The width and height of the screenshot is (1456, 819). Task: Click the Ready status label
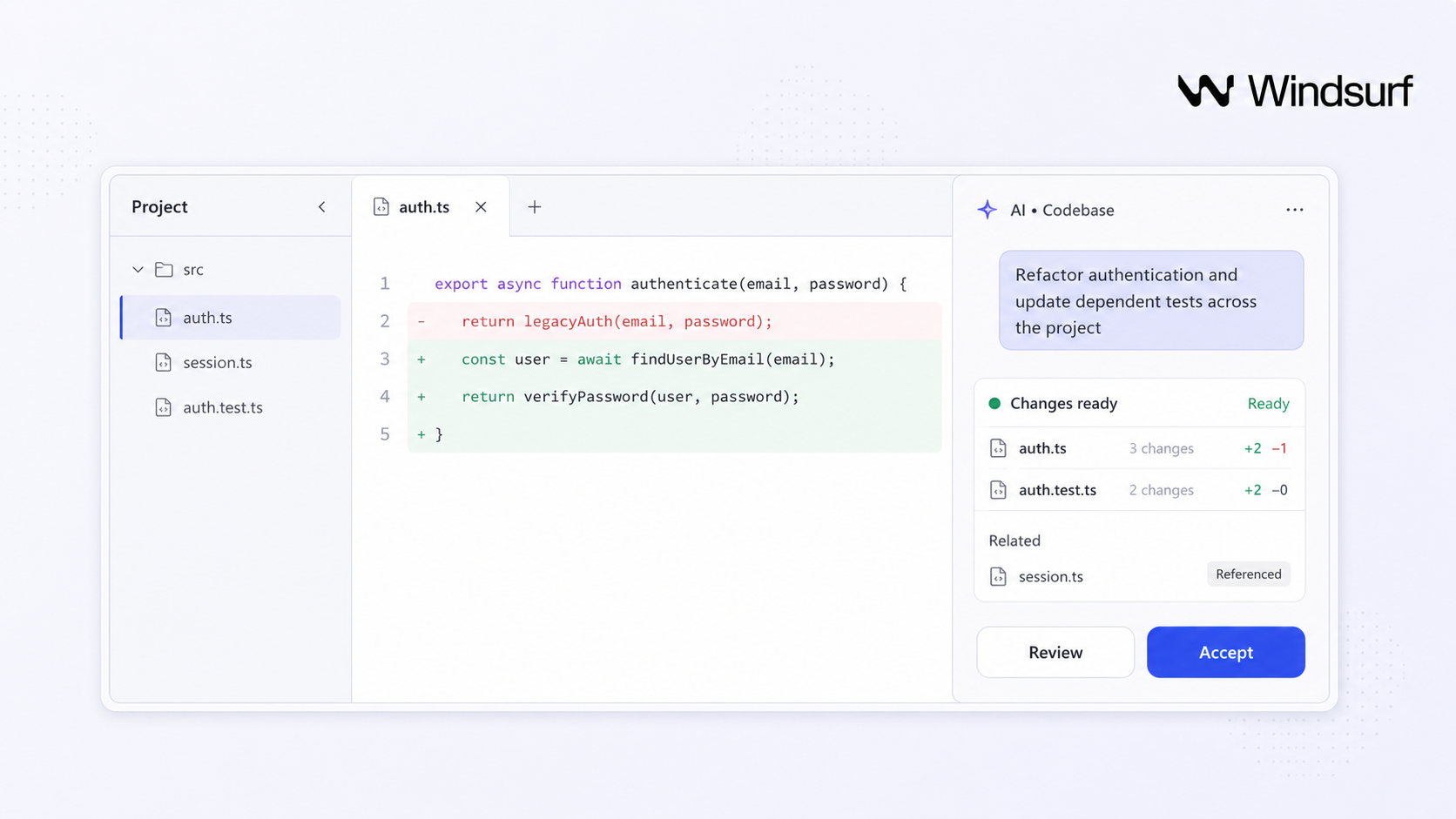[x=1268, y=404]
